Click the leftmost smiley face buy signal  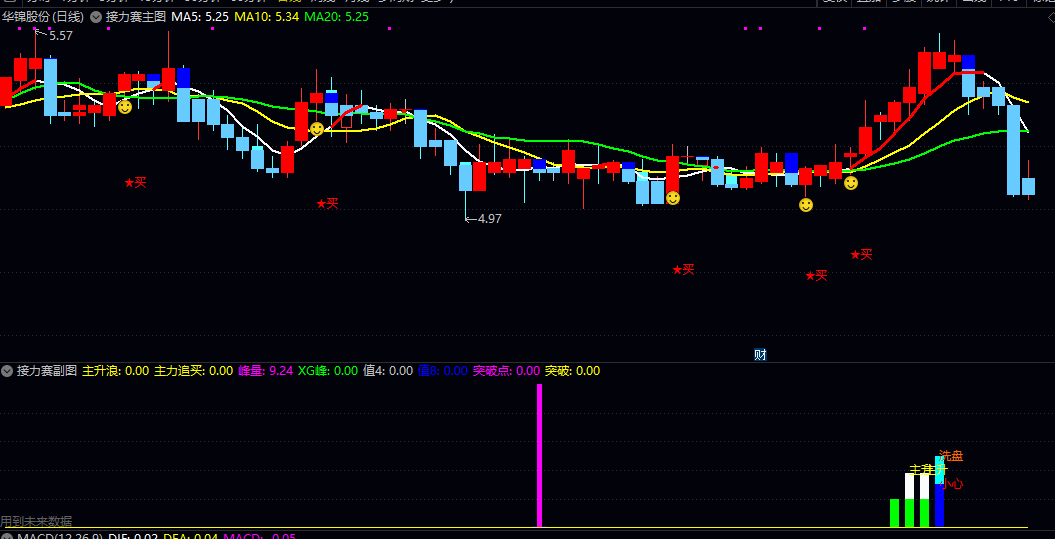tap(125, 106)
